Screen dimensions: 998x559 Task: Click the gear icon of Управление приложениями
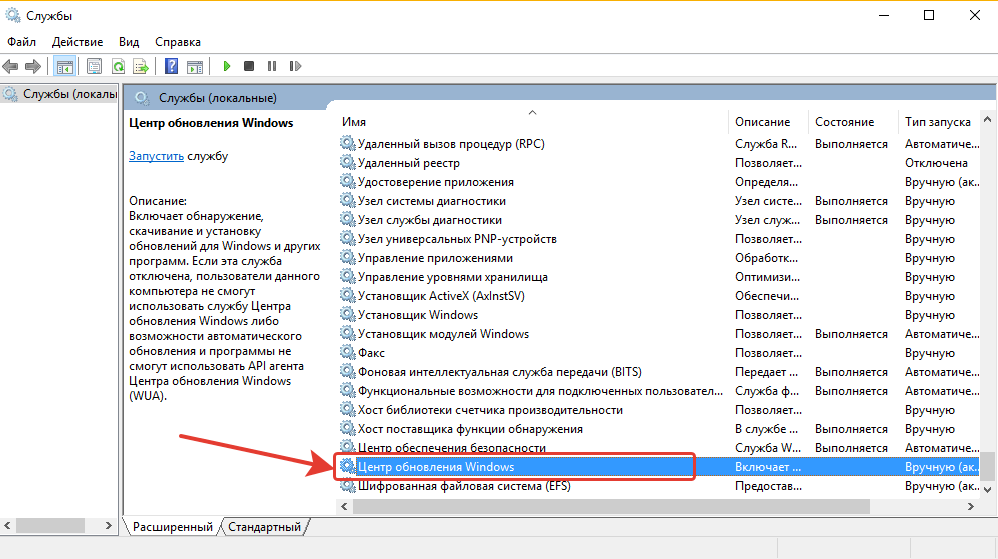click(347, 257)
